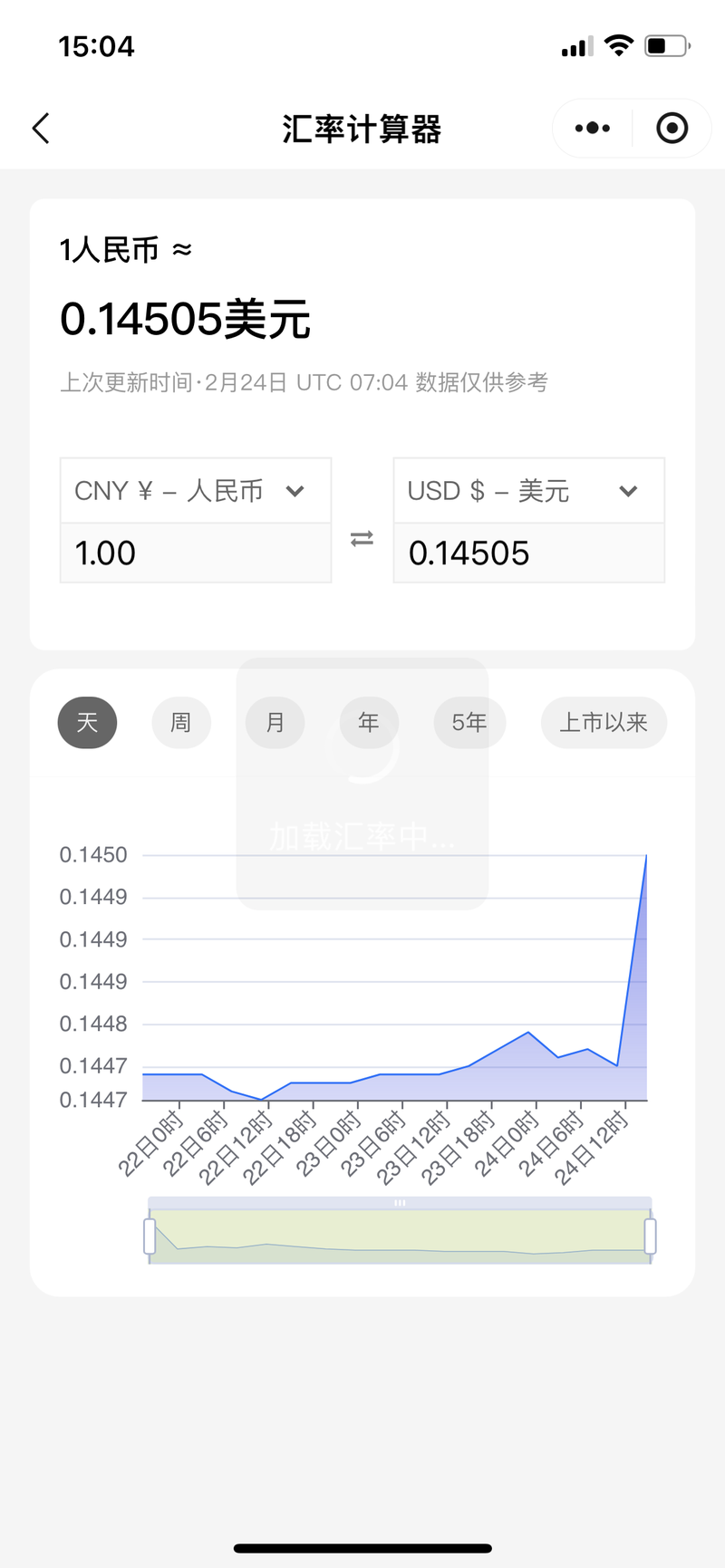
Task: Expand the USD $ 美元 currency dropdown
Action: [x=528, y=491]
